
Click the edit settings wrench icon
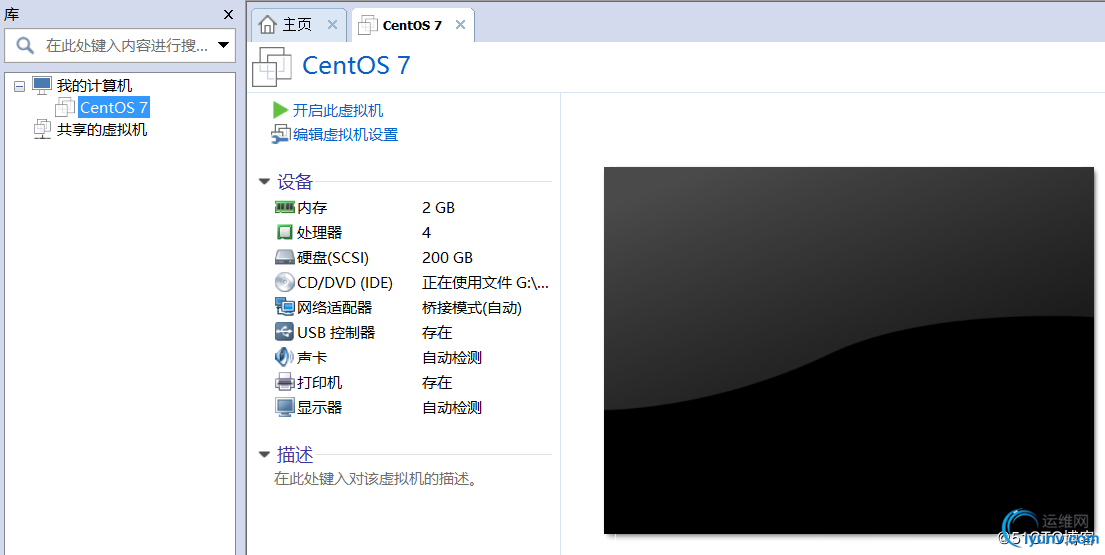[280, 134]
